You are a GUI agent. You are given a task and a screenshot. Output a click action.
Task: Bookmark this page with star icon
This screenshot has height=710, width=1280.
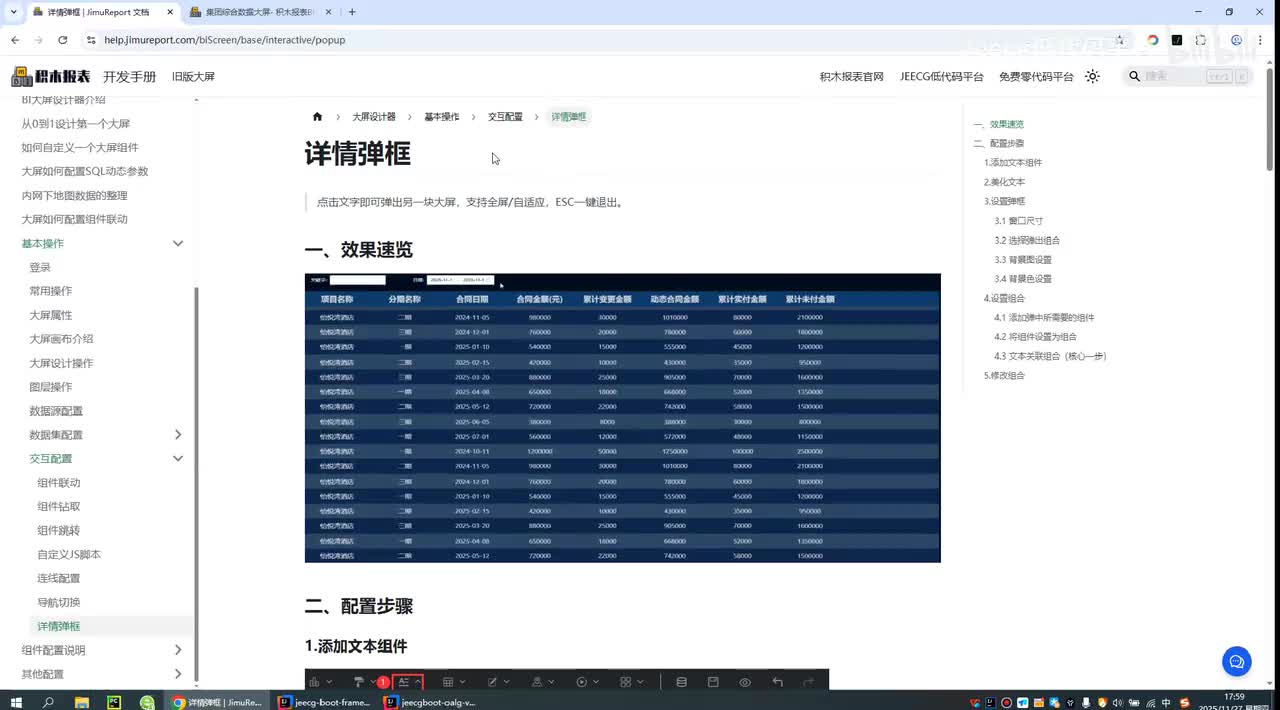point(1120,40)
